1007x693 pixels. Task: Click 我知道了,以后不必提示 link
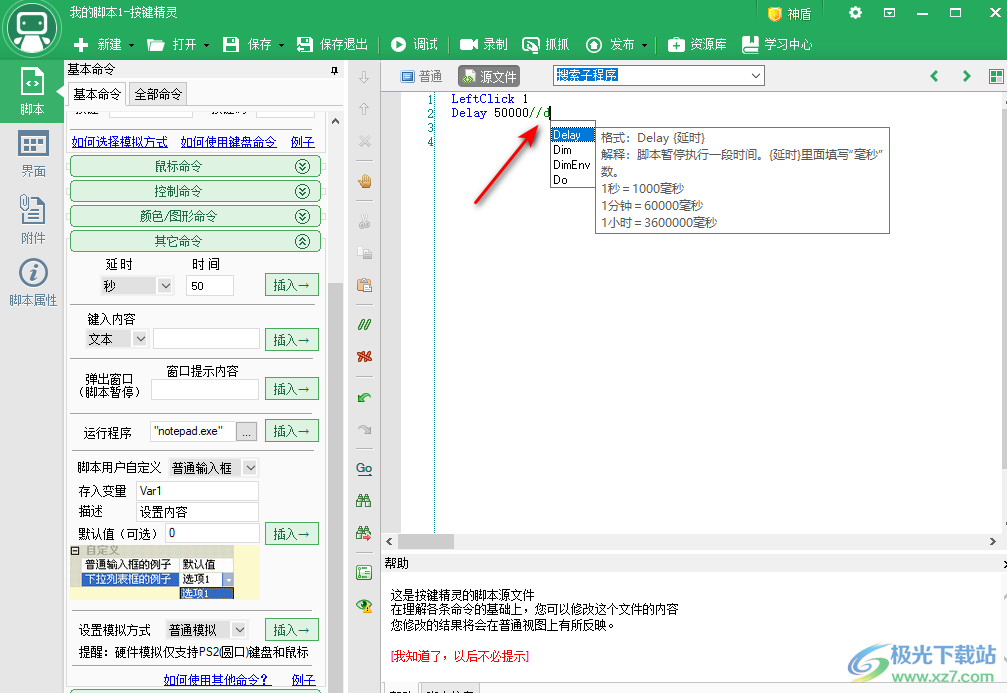coord(460,656)
